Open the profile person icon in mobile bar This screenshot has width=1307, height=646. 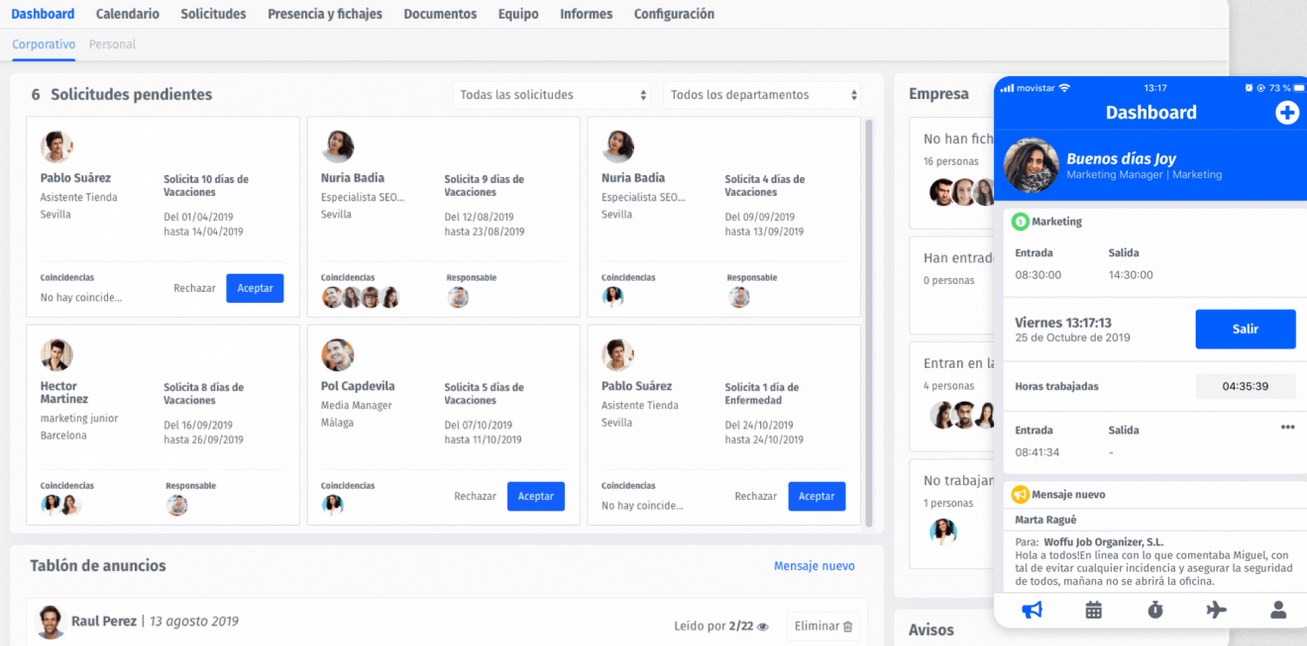point(1278,610)
